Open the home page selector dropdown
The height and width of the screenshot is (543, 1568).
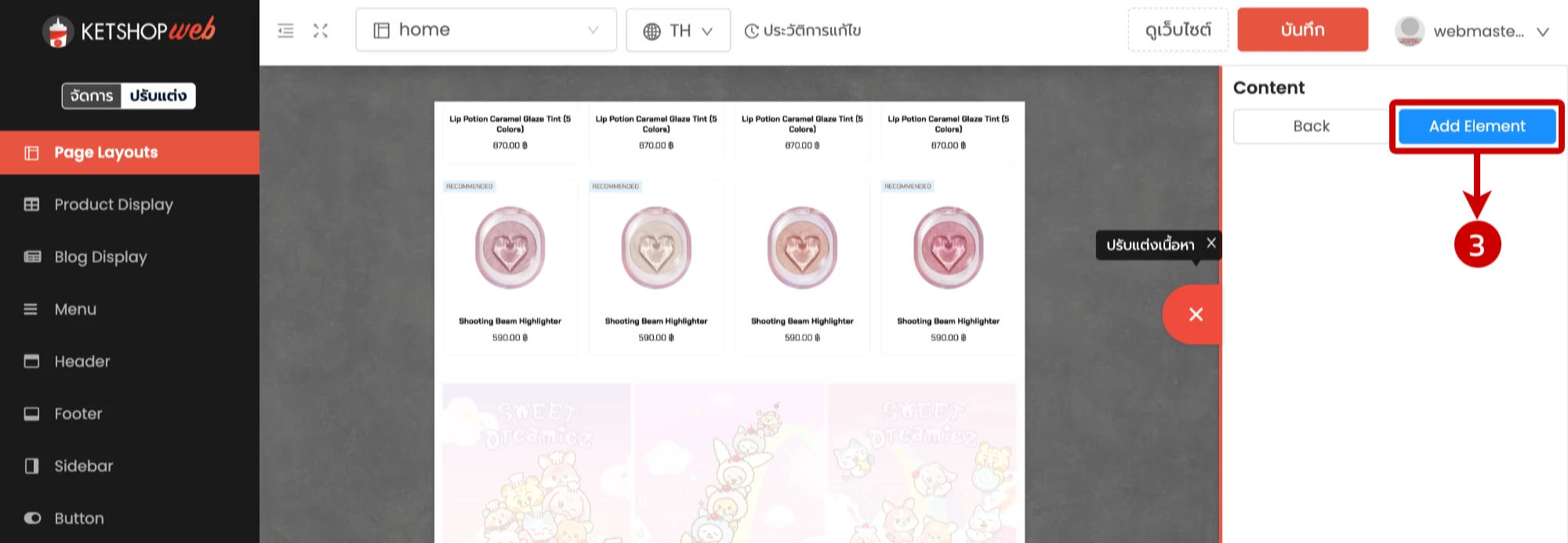pyautogui.click(x=486, y=31)
